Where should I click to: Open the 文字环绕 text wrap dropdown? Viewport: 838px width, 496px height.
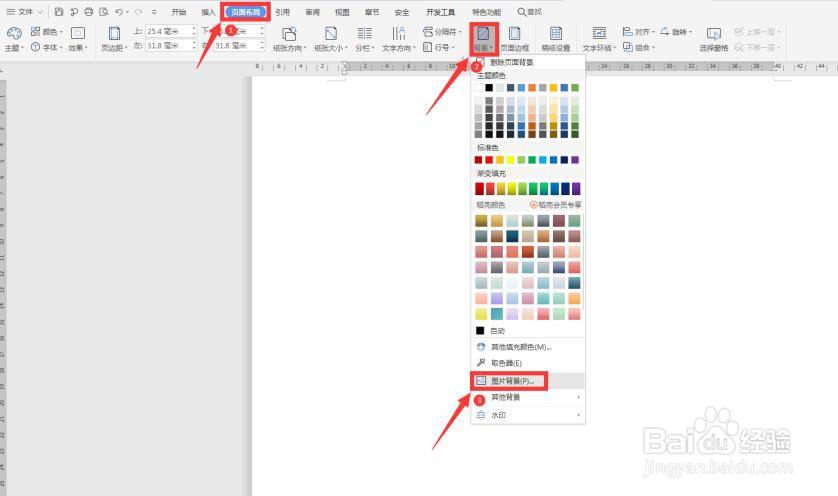point(599,40)
